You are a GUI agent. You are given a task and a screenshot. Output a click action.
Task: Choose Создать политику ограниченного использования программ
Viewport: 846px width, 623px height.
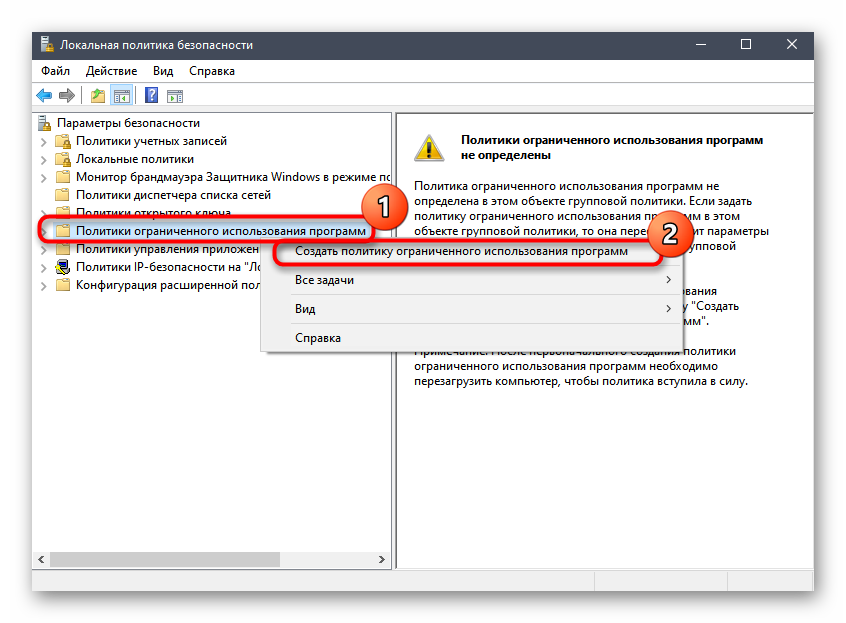461,252
